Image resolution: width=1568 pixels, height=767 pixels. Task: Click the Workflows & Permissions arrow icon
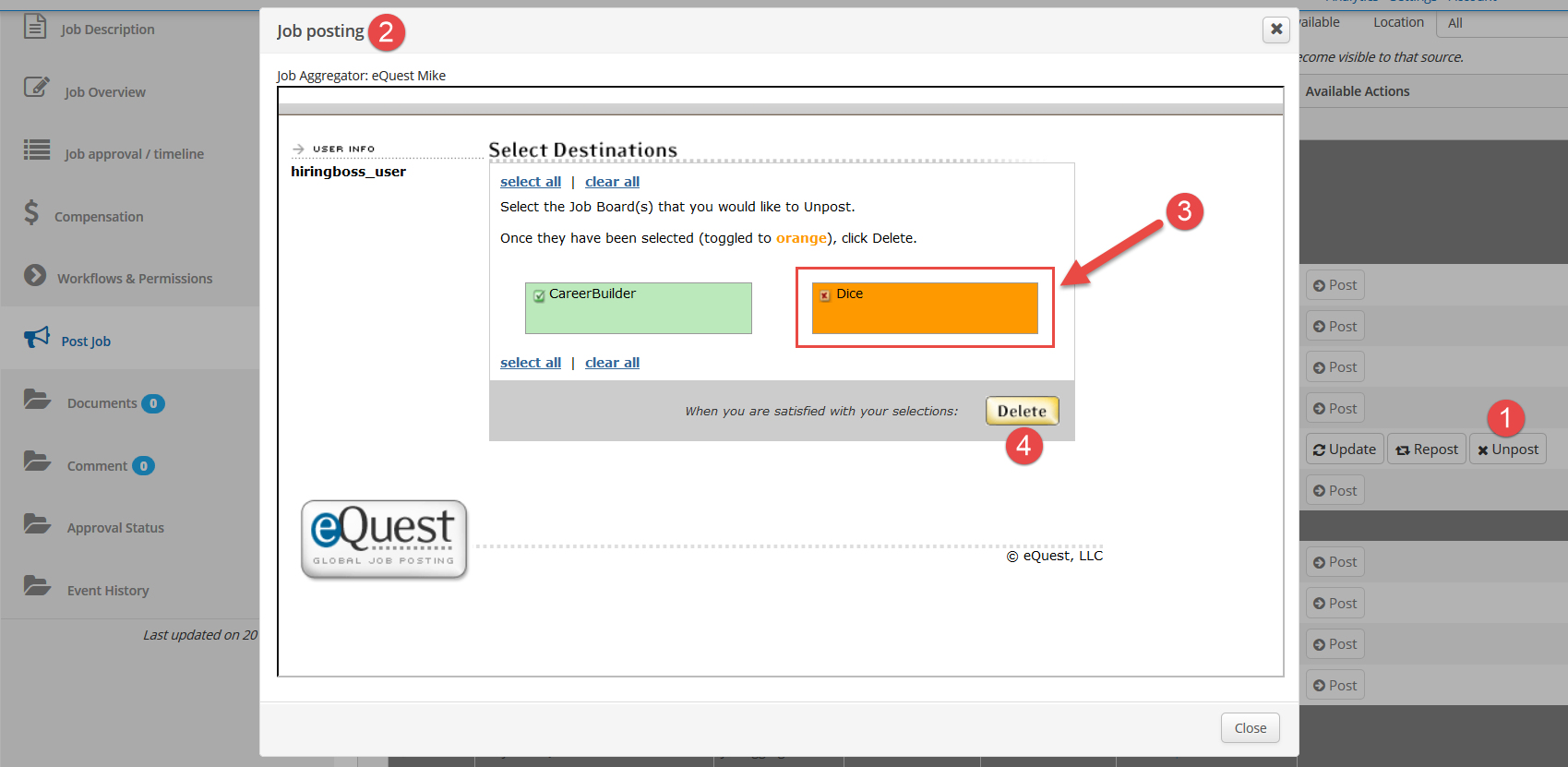[x=35, y=275]
